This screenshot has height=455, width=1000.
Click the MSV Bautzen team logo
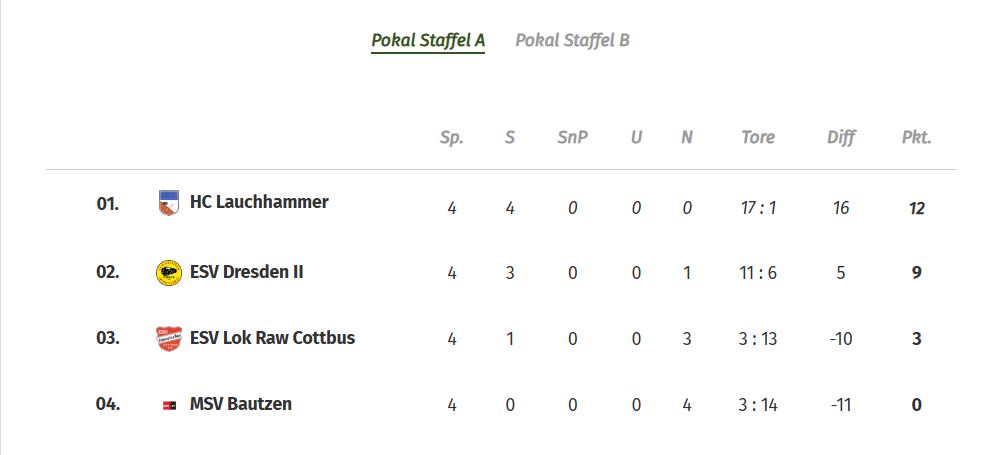pos(169,405)
